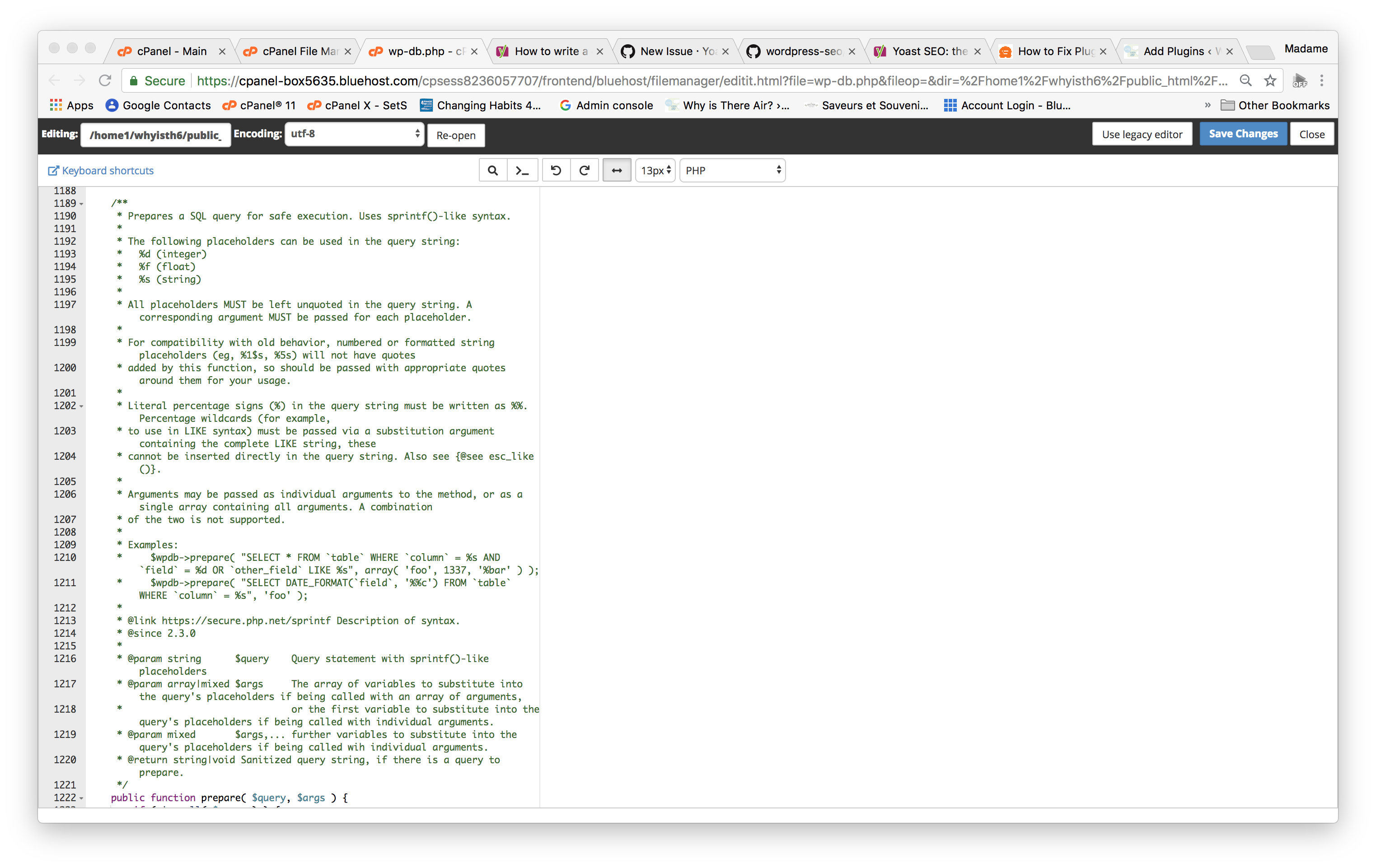The width and height of the screenshot is (1376, 868).
Task: Change syntax highlighting from PHP
Action: tap(732, 170)
